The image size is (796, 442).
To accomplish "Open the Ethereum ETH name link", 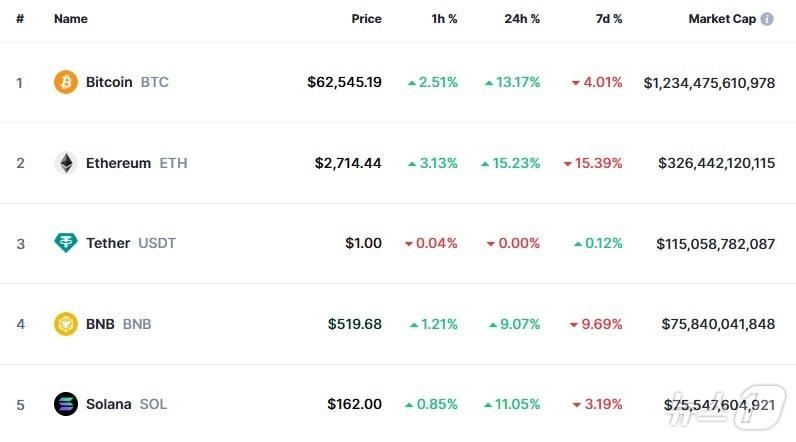I will click(136, 163).
